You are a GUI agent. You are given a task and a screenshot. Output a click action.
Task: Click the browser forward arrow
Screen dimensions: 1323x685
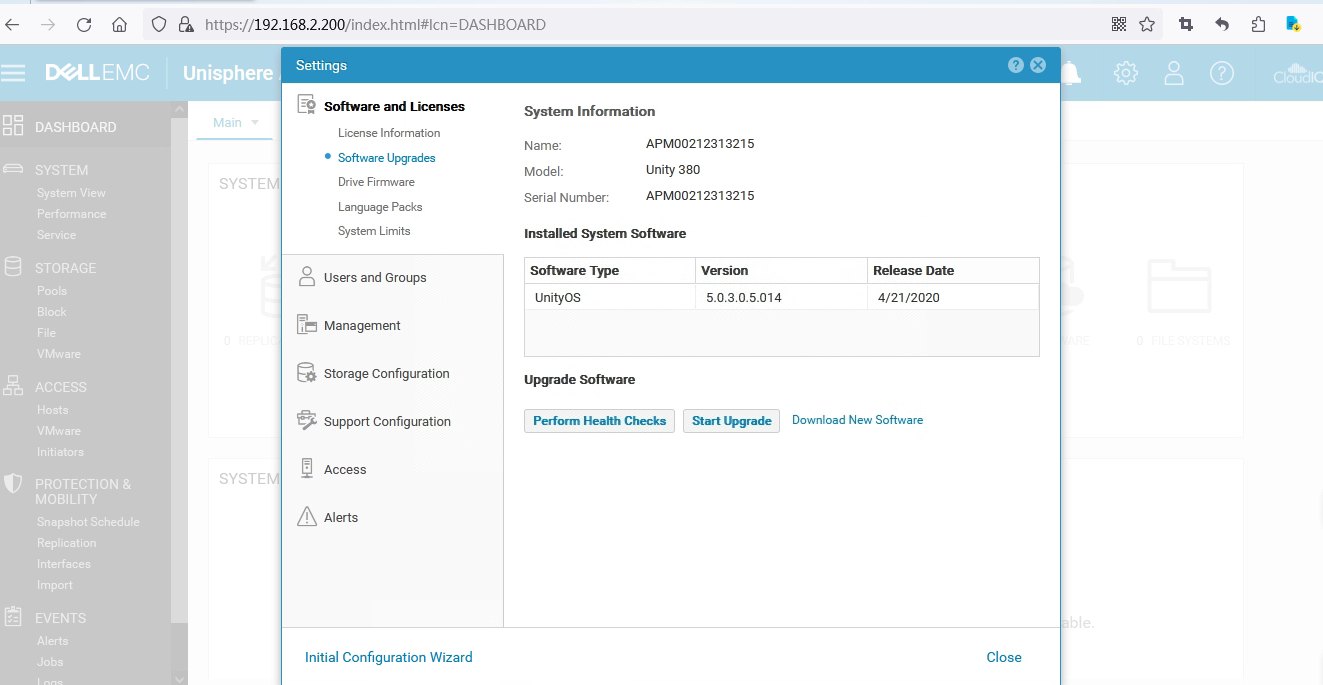(x=48, y=25)
